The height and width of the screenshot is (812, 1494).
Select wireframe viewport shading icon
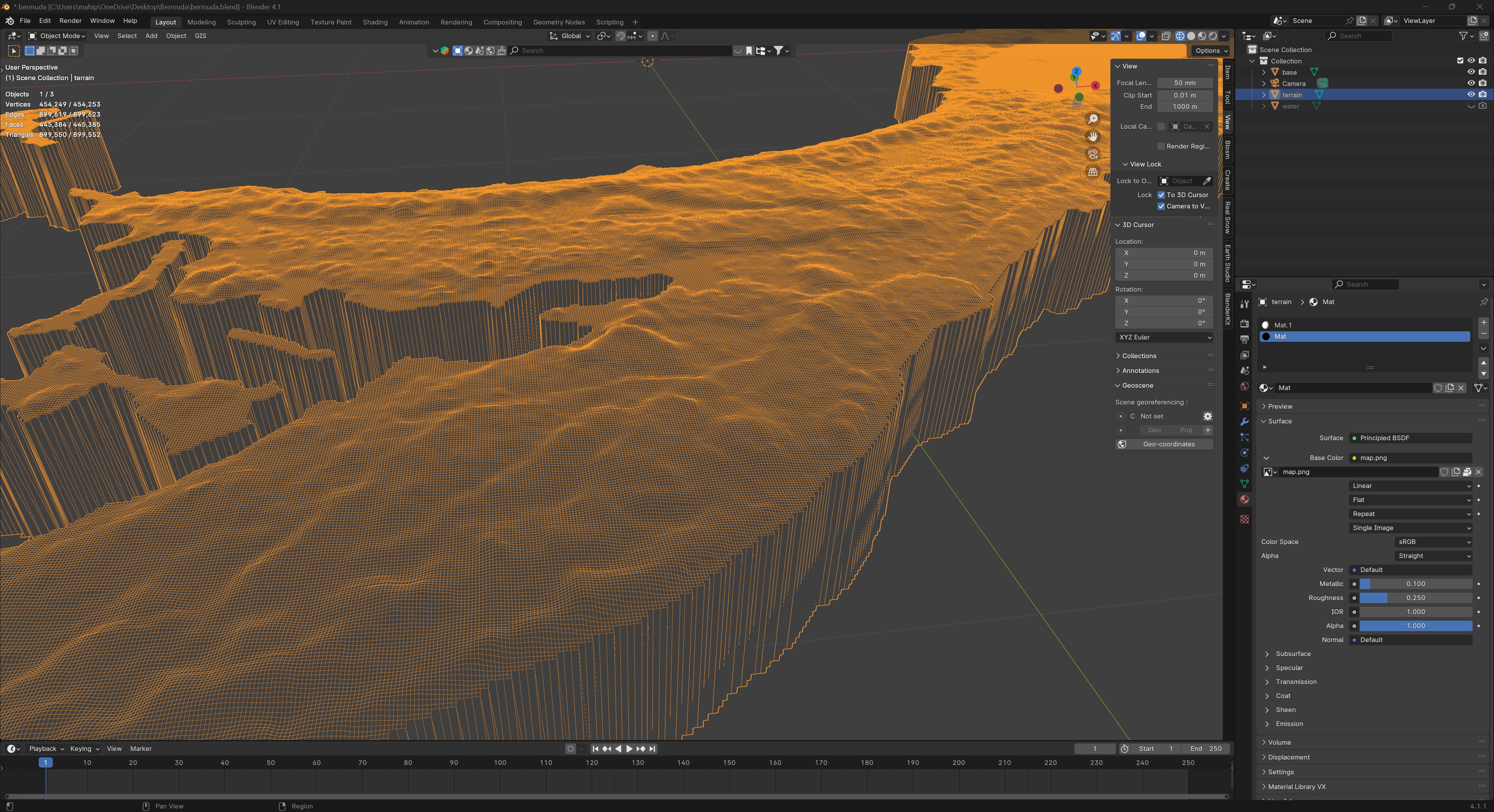(x=1180, y=36)
